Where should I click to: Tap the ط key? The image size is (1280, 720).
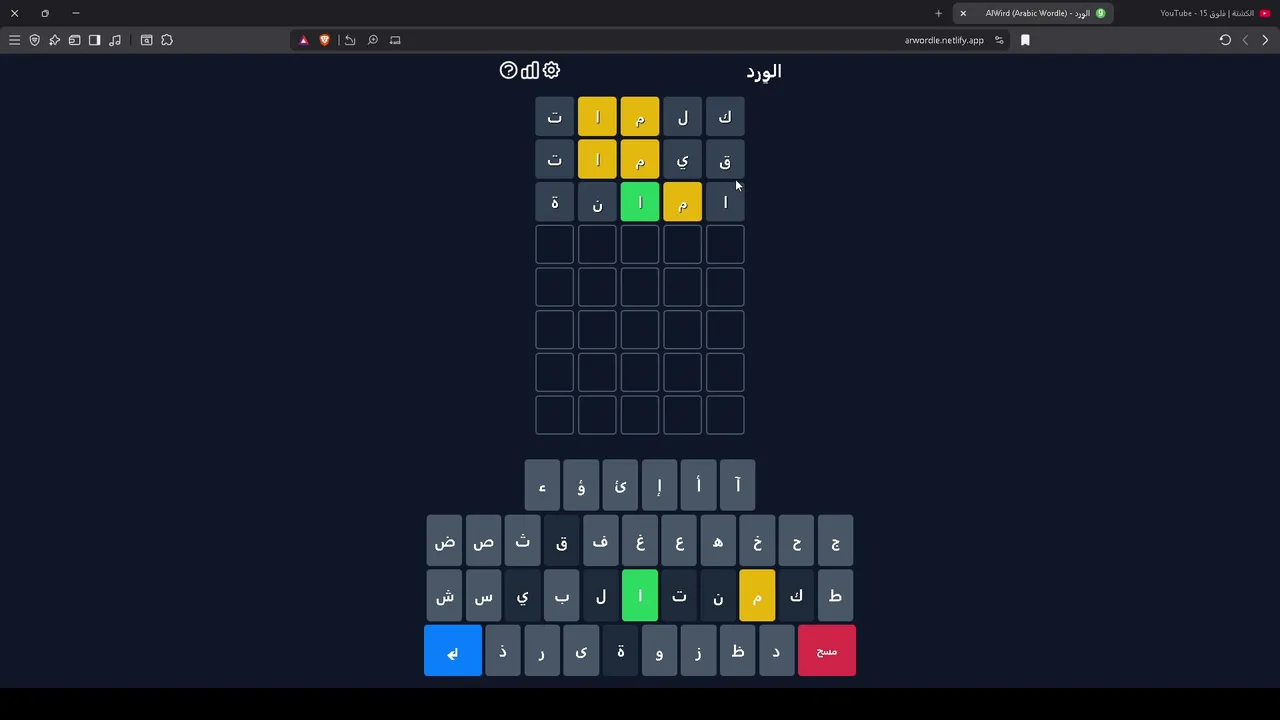pyautogui.click(x=835, y=596)
